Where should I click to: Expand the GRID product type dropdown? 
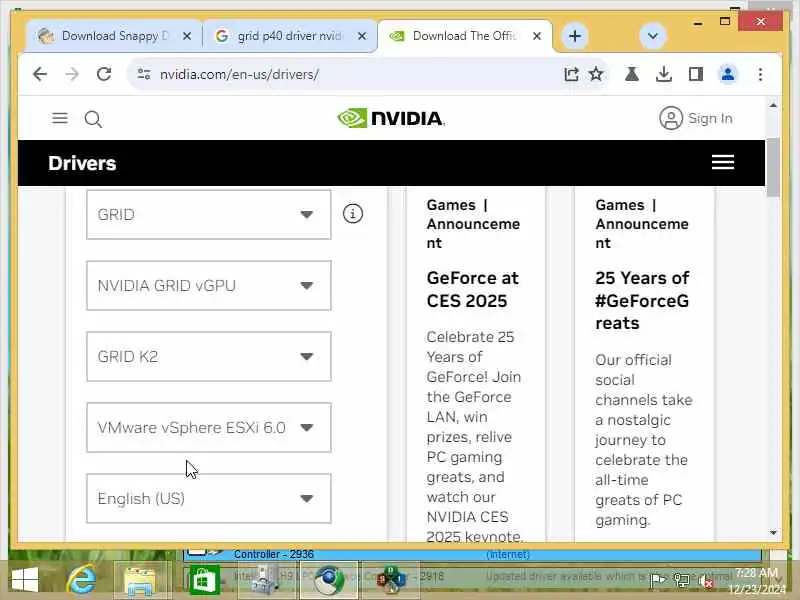click(209, 214)
